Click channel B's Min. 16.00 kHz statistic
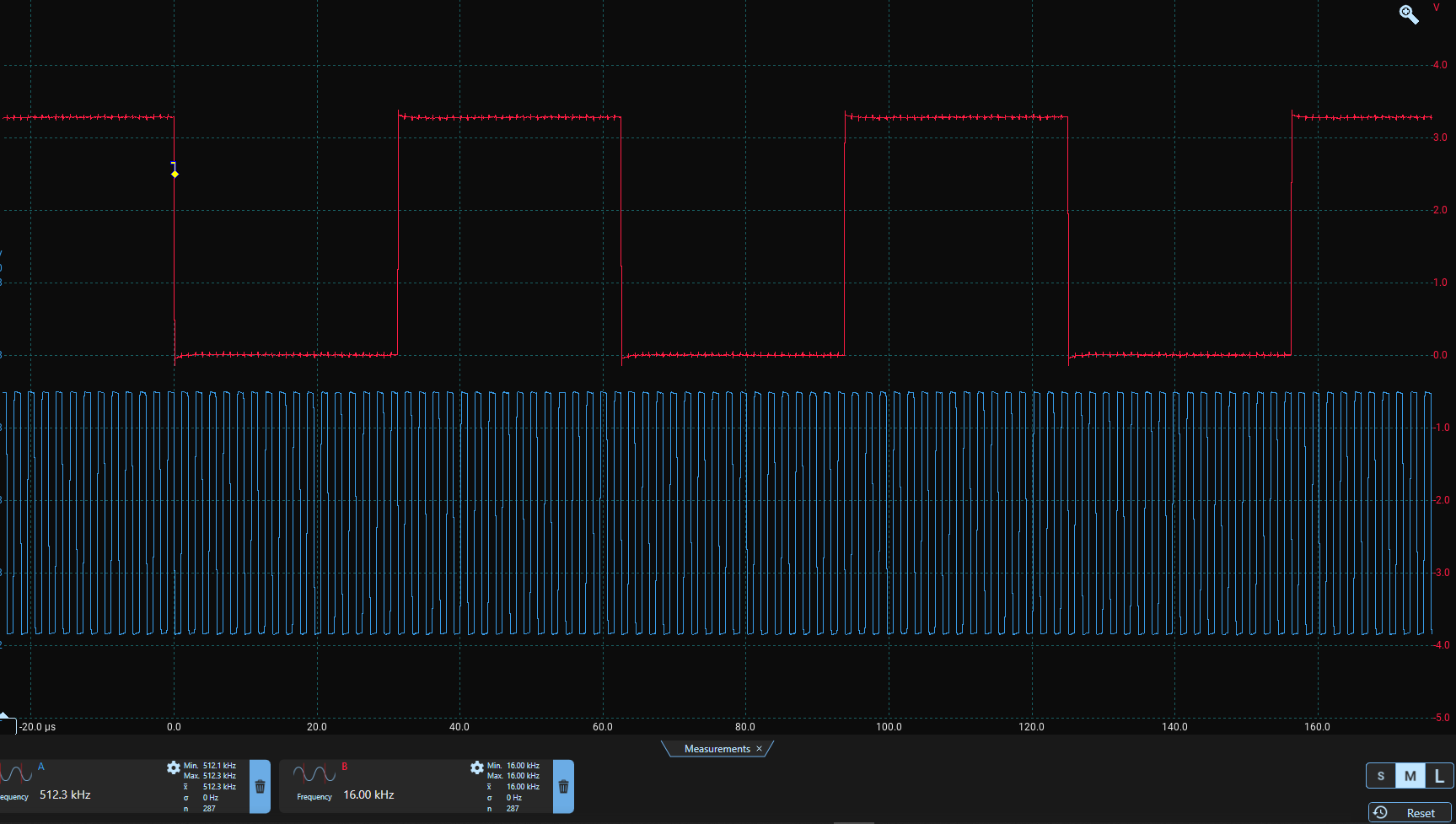This screenshot has height=824, width=1456. (x=513, y=766)
